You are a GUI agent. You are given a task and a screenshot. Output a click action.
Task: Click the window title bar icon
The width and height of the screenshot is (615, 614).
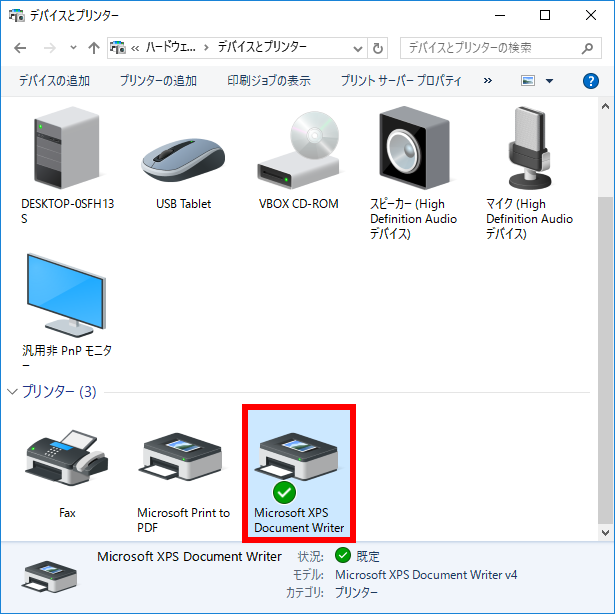[x=17, y=15]
